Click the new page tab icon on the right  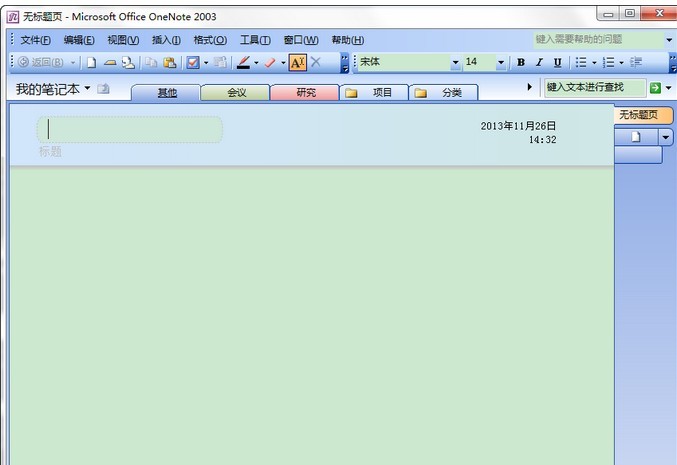coord(636,137)
